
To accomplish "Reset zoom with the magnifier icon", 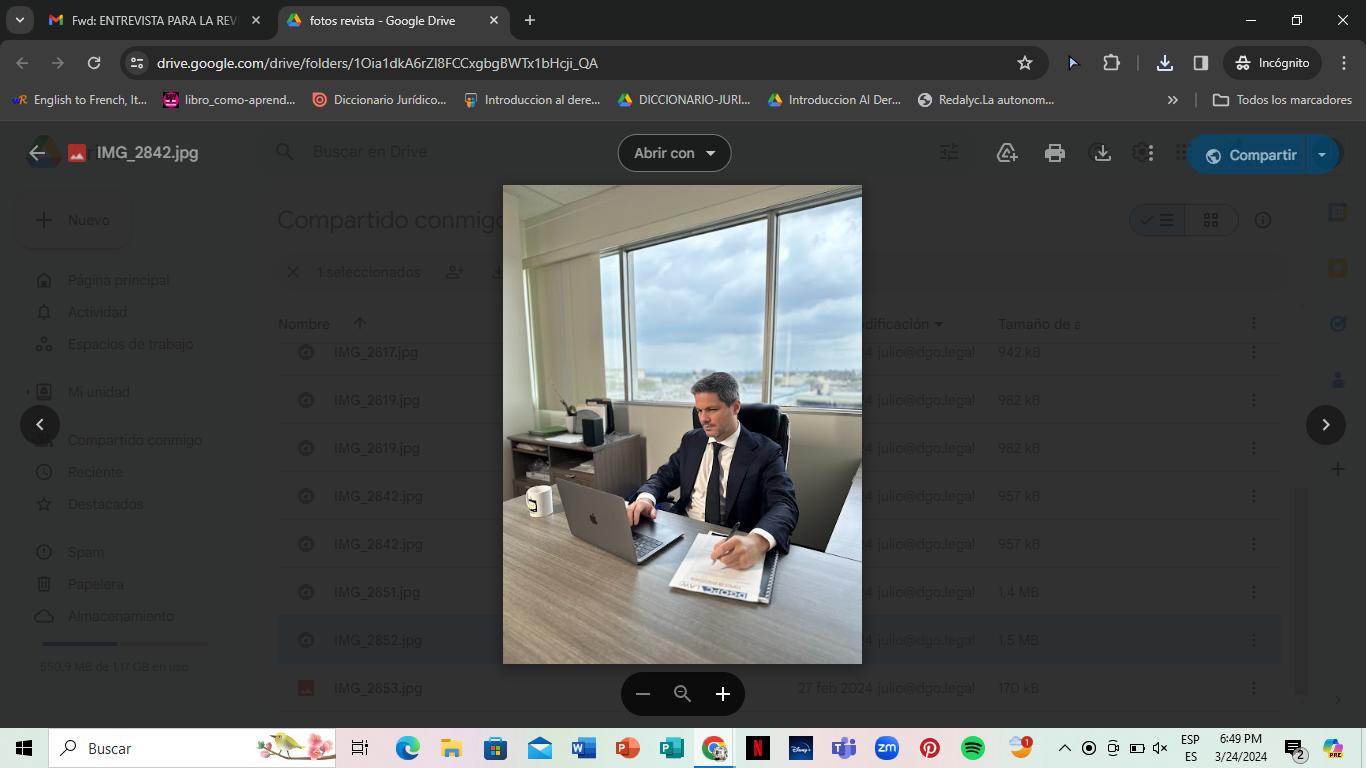I will [x=683, y=694].
